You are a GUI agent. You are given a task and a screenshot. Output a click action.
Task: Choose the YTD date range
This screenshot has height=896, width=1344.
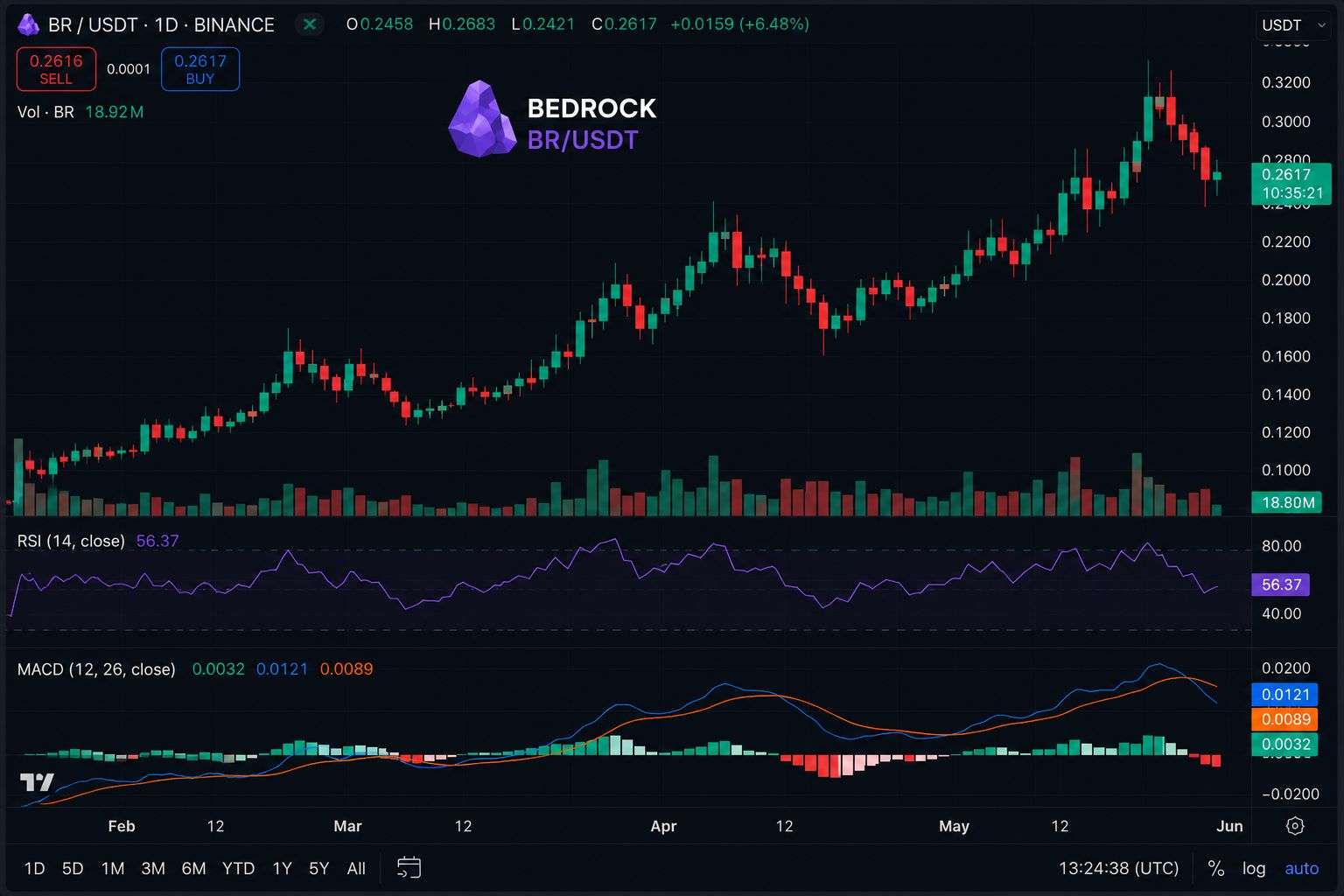tap(238, 868)
